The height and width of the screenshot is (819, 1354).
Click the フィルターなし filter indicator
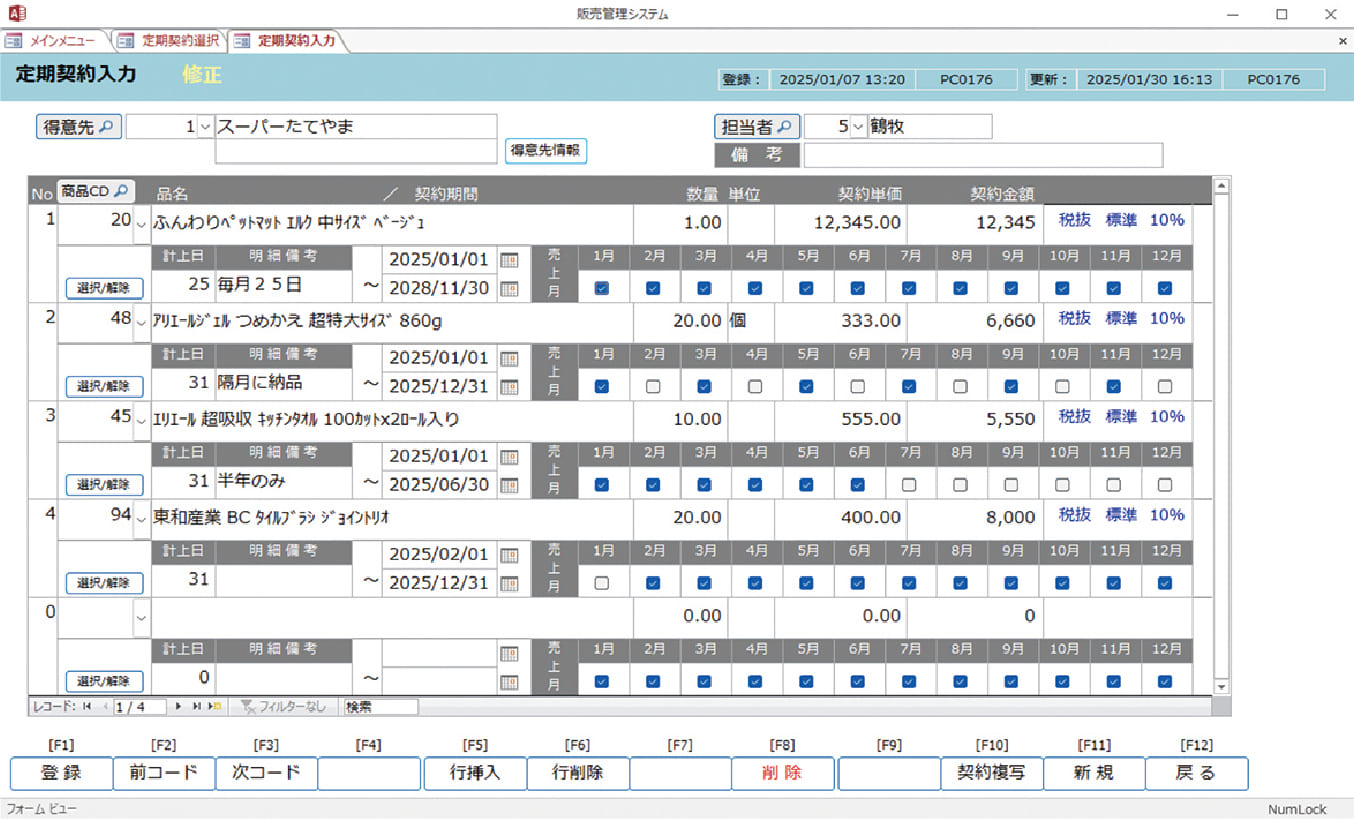(x=283, y=706)
